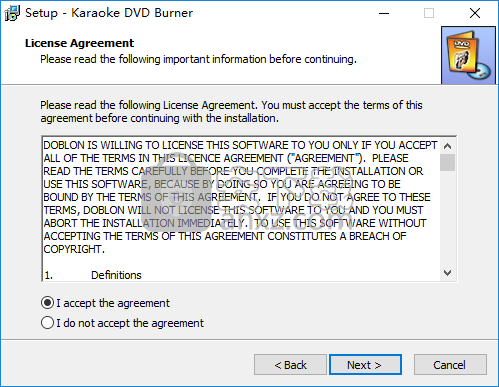Click inside the license agreement text box
The image size is (499, 387).
point(241,209)
